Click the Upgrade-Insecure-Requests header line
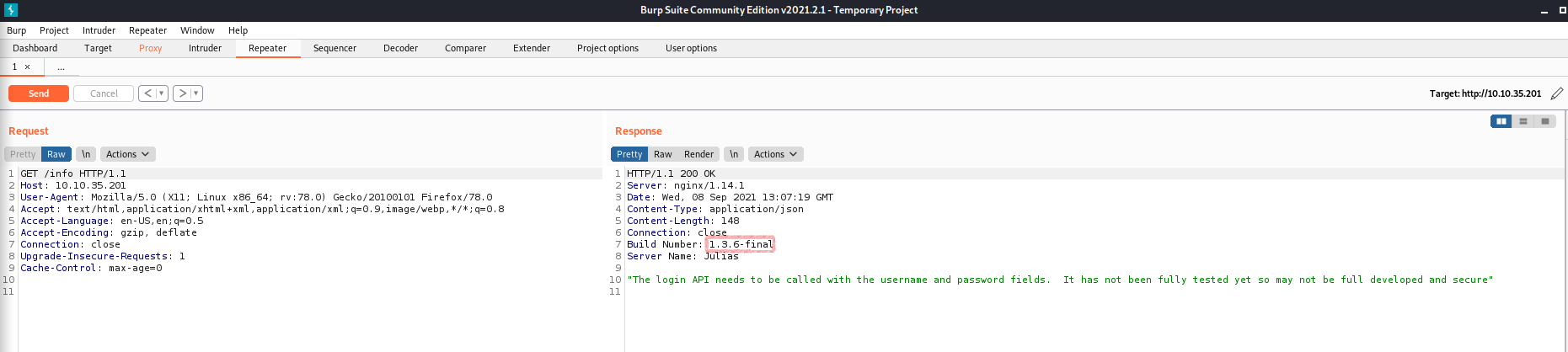The width and height of the screenshot is (1568, 352). point(103,256)
